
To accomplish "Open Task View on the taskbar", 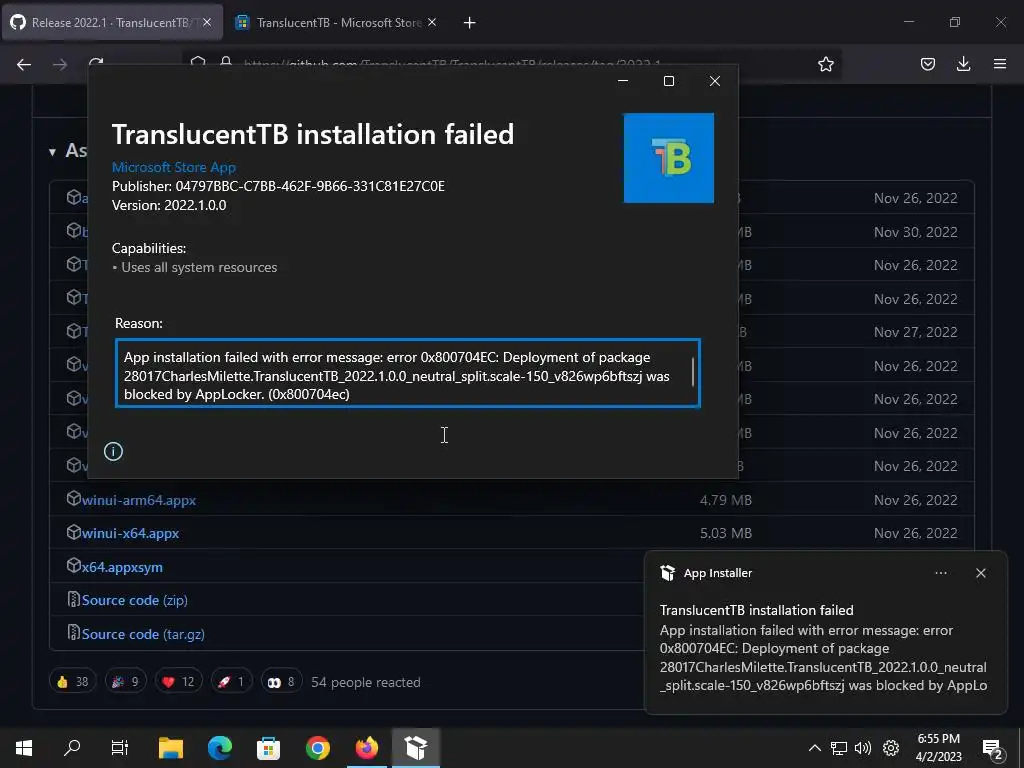I will coord(120,748).
